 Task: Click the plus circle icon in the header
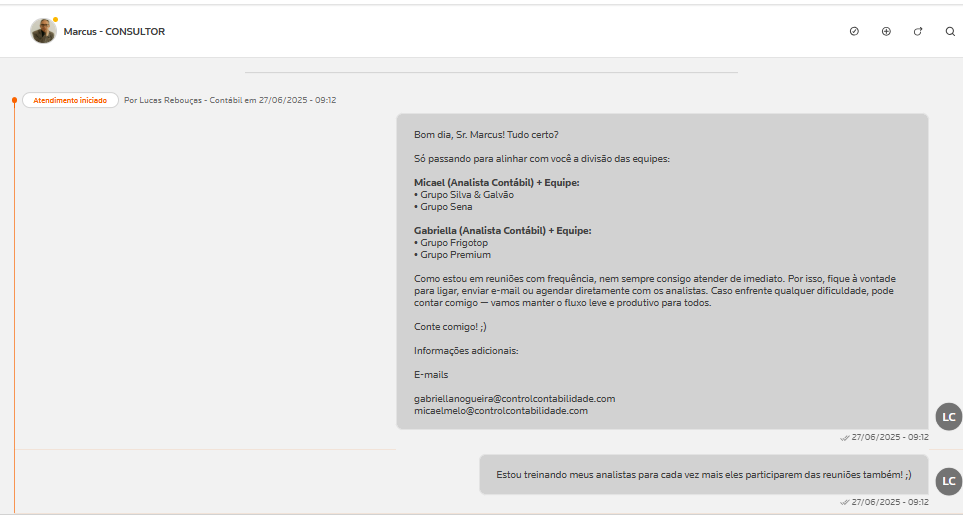(886, 31)
